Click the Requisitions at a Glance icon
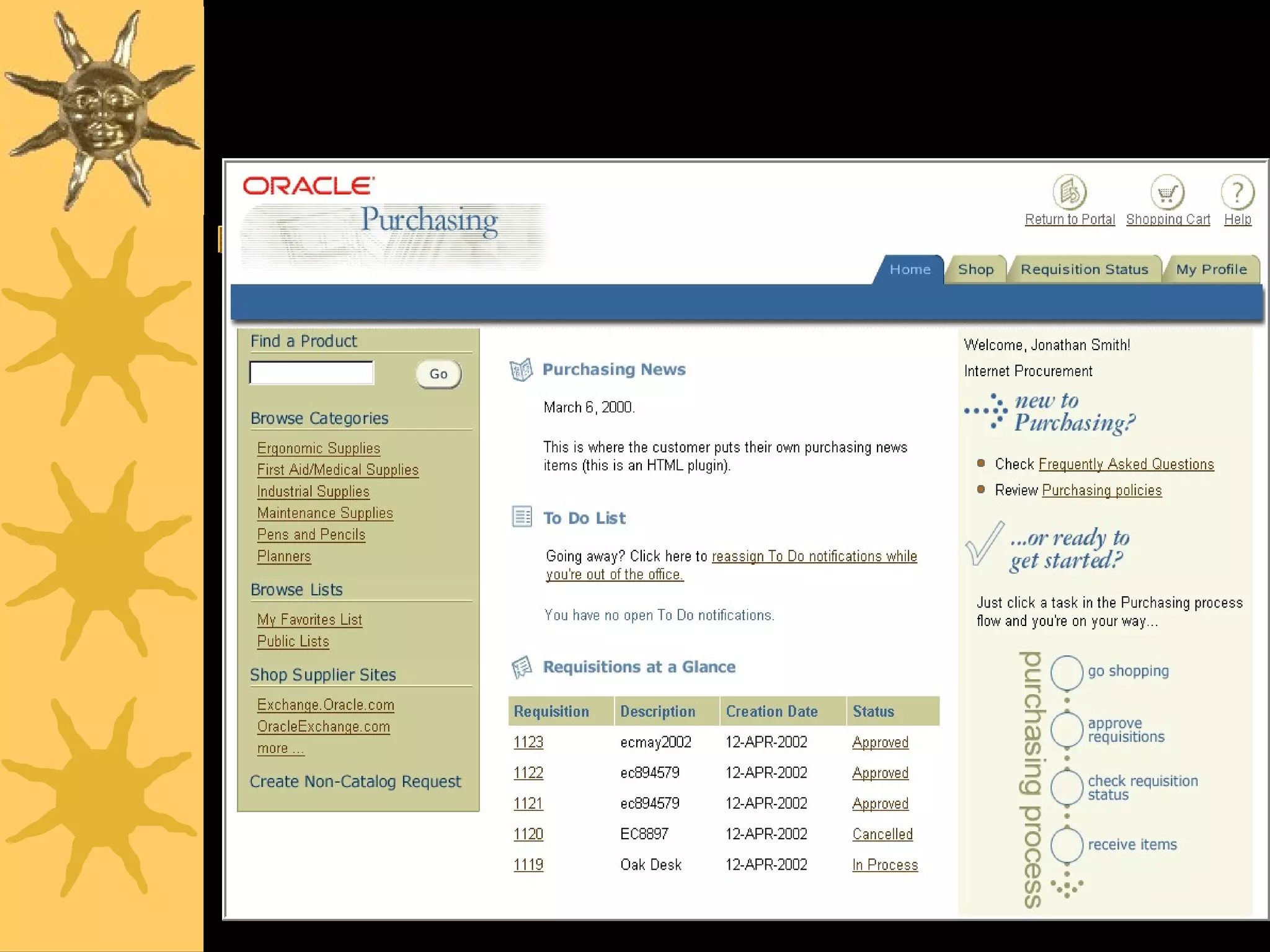This screenshot has height=952, width=1270. point(522,667)
